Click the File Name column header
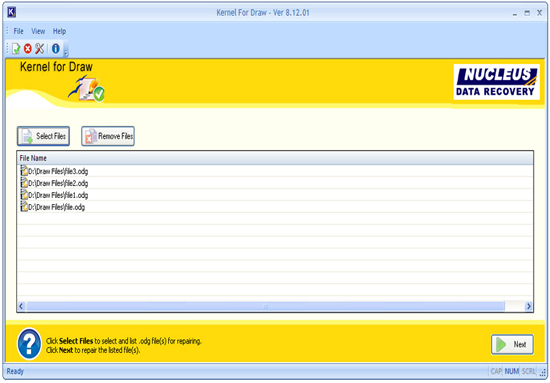Image resolution: width=550 pixels, height=383 pixels. 275,158
